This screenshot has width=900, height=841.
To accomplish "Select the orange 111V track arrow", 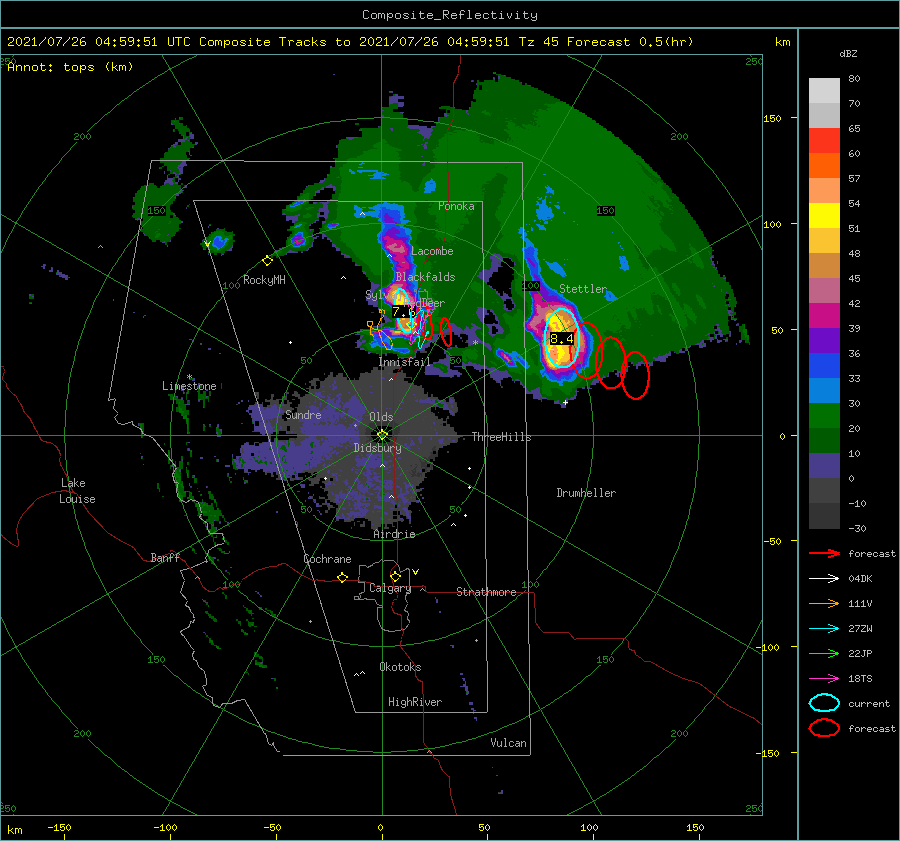I will click(x=824, y=603).
